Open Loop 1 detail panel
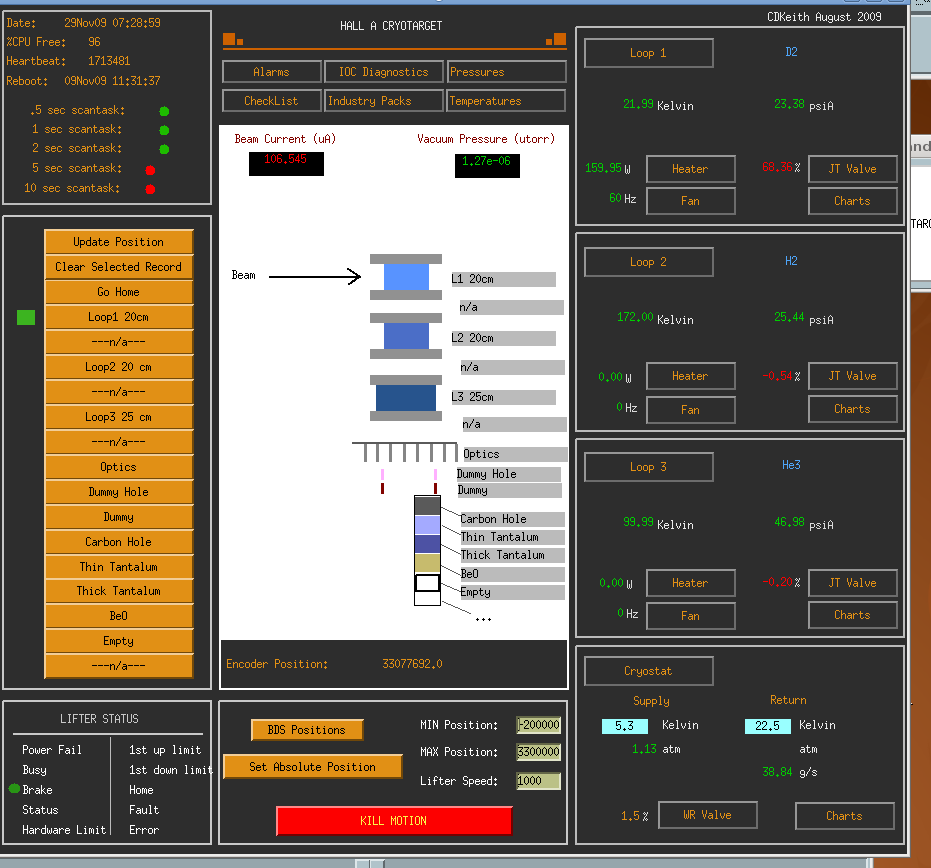The height and width of the screenshot is (868, 931). [x=648, y=53]
